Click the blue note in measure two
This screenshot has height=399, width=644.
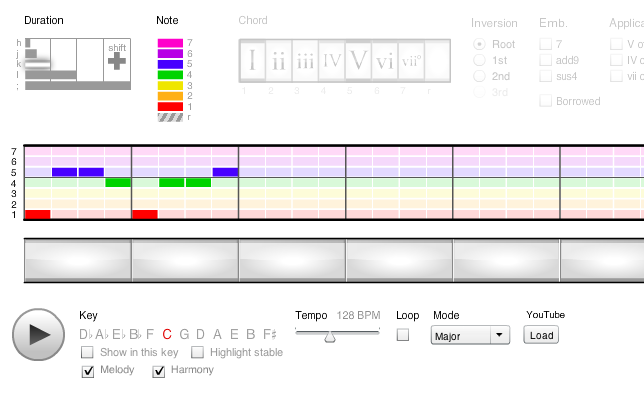[x=225, y=172]
